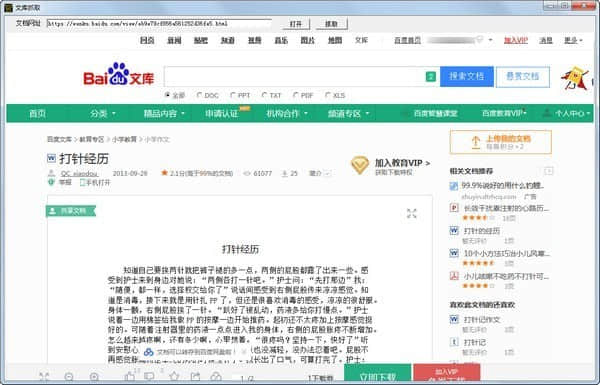Click the 共享文档 green ribbon label
The width and height of the screenshot is (600, 385).
click(71, 211)
